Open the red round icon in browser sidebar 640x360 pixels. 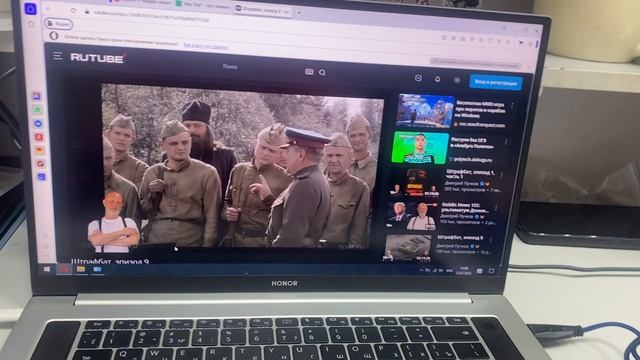click(41, 164)
